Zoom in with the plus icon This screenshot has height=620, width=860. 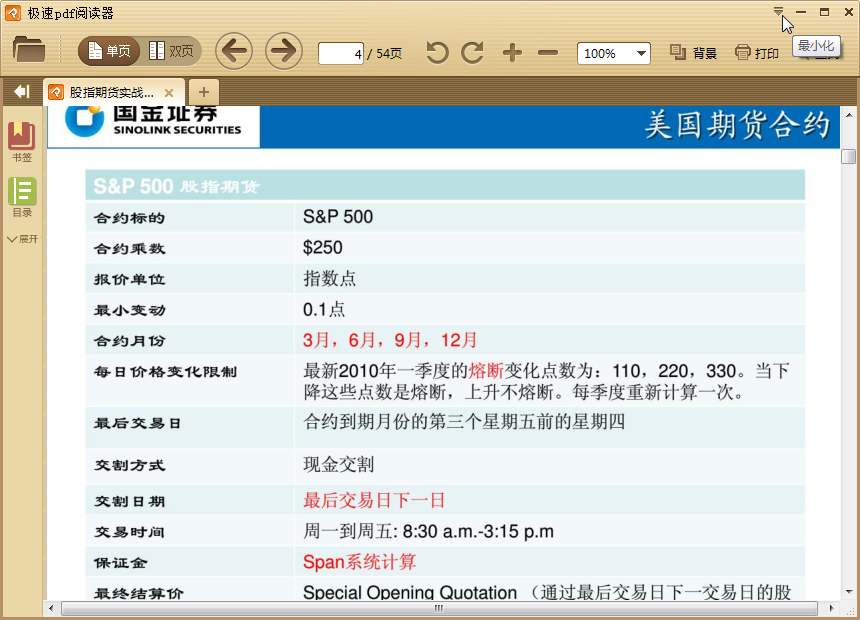[x=512, y=53]
